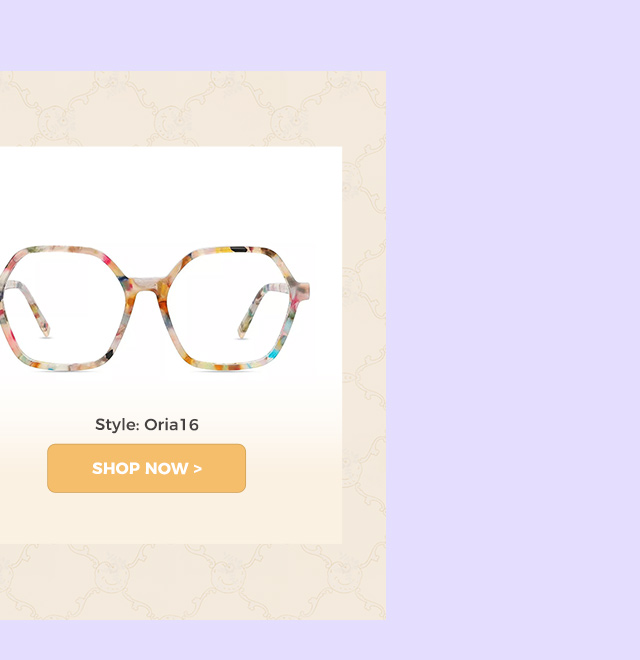Click the word NOW on the orange button

166,468
